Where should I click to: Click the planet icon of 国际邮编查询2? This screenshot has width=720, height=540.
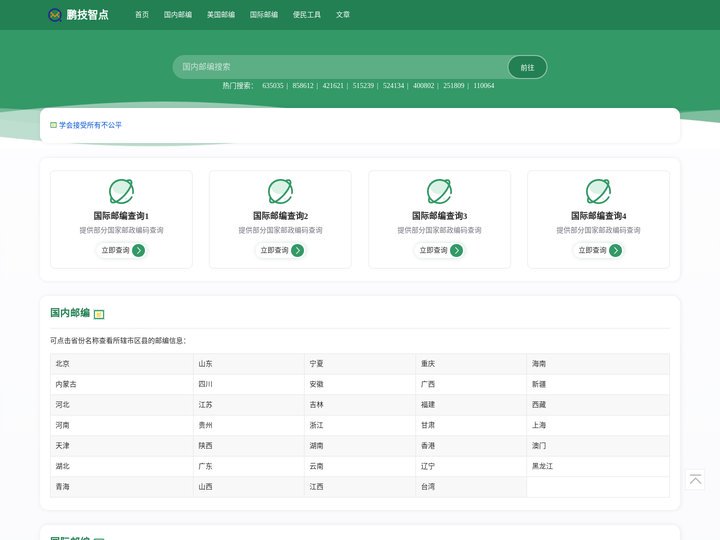pos(280,191)
